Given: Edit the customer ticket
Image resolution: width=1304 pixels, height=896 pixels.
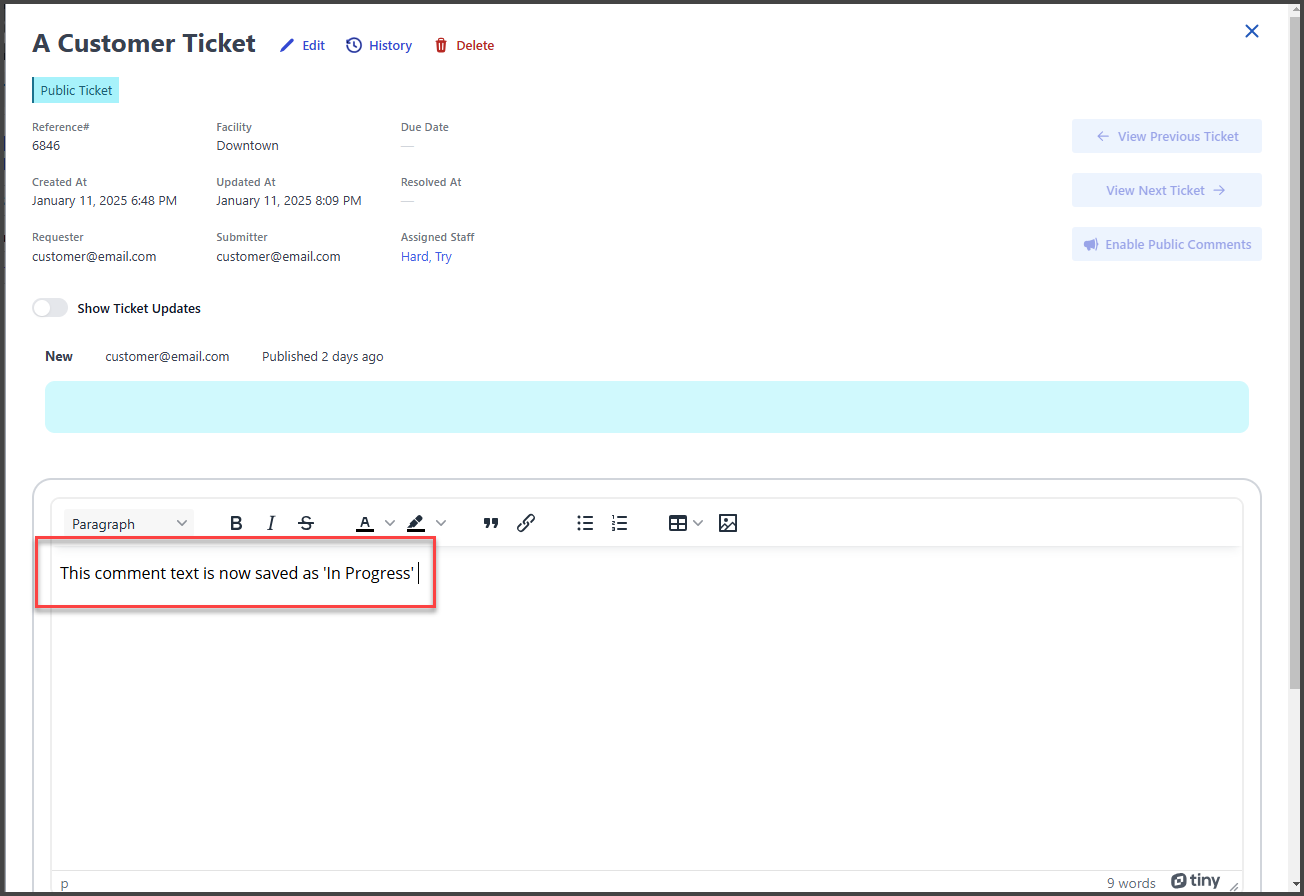Looking at the screenshot, I should click(302, 45).
